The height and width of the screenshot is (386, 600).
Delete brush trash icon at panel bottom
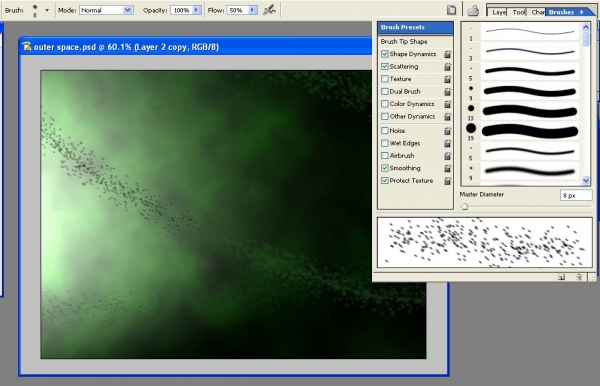pos(579,277)
